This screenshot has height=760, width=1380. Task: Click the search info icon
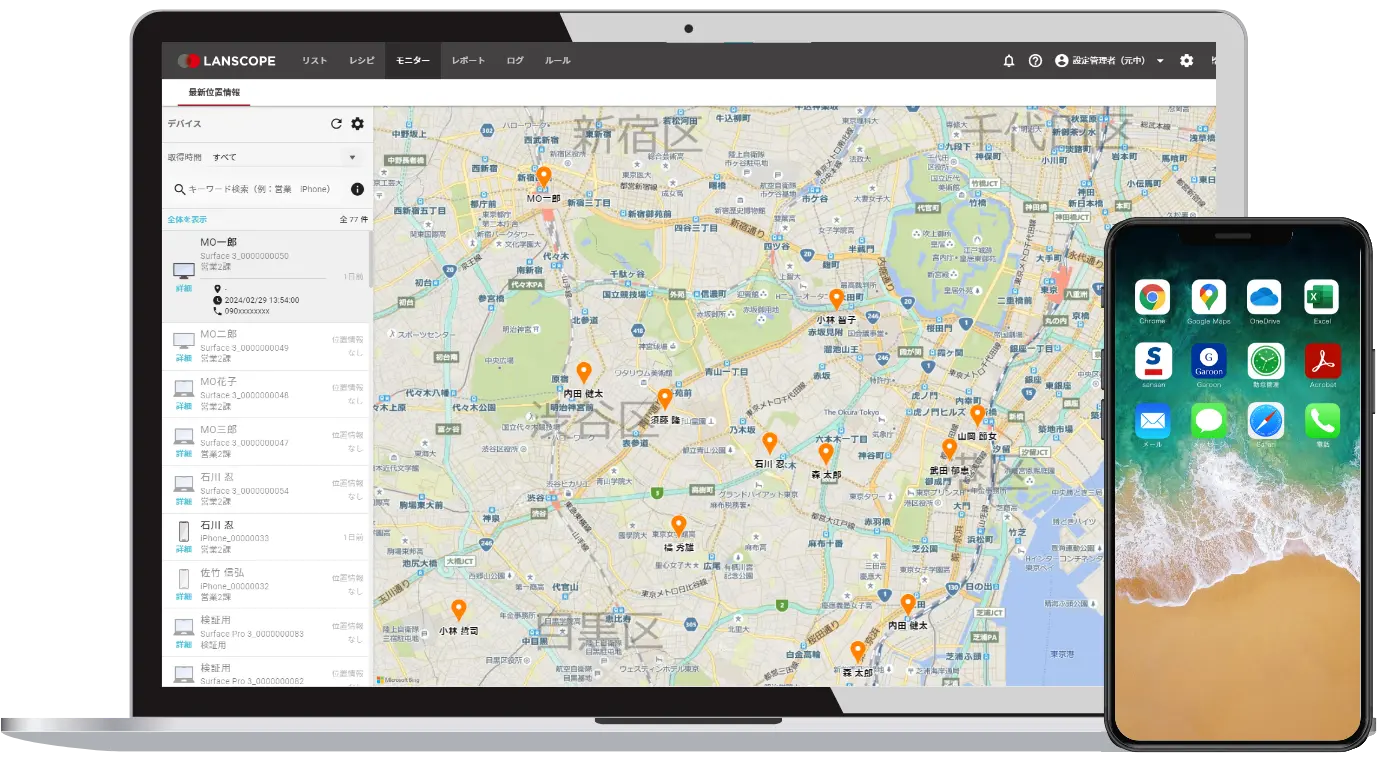pos(357,189)
